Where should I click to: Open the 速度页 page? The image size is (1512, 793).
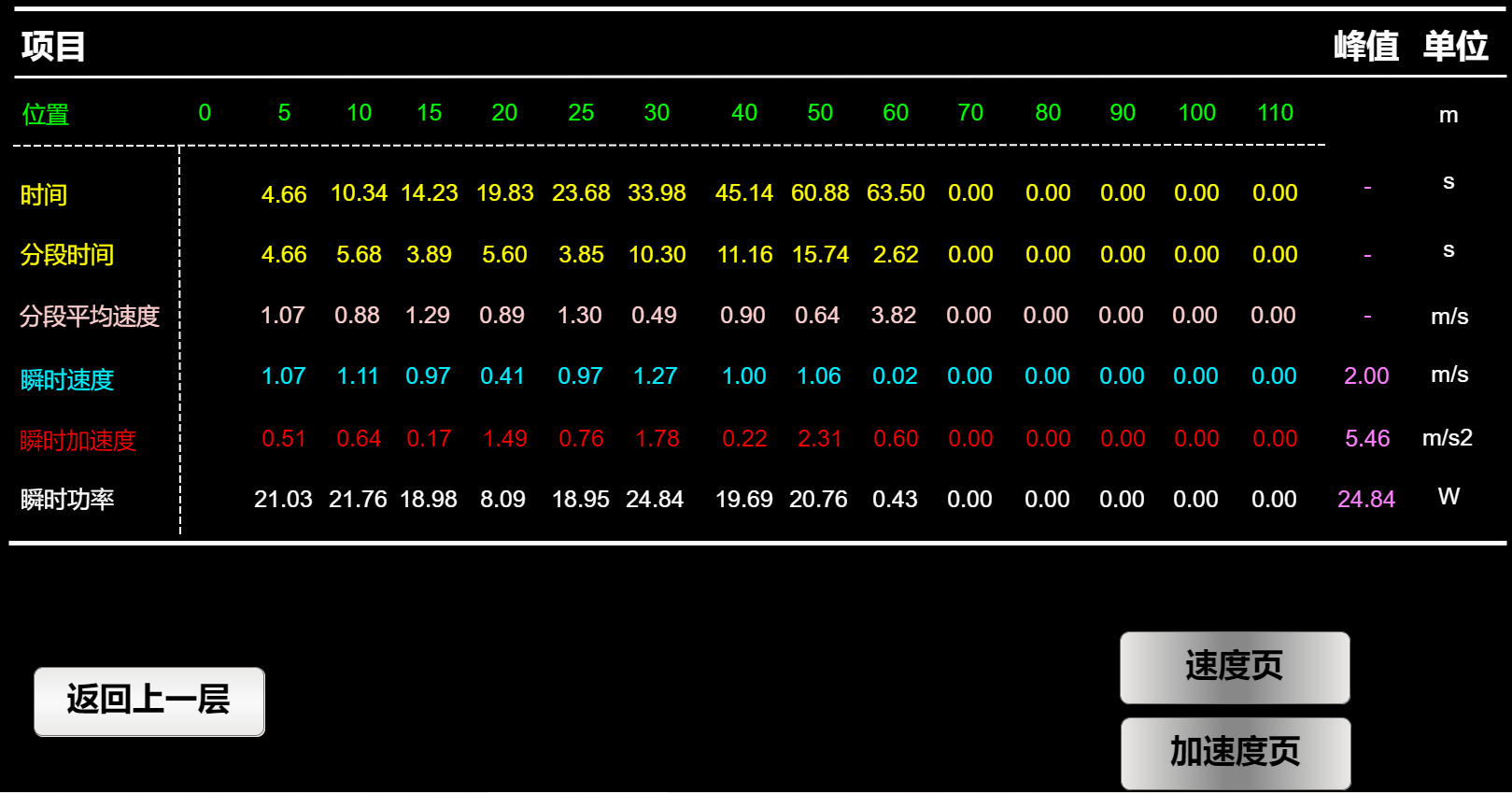1235,667
